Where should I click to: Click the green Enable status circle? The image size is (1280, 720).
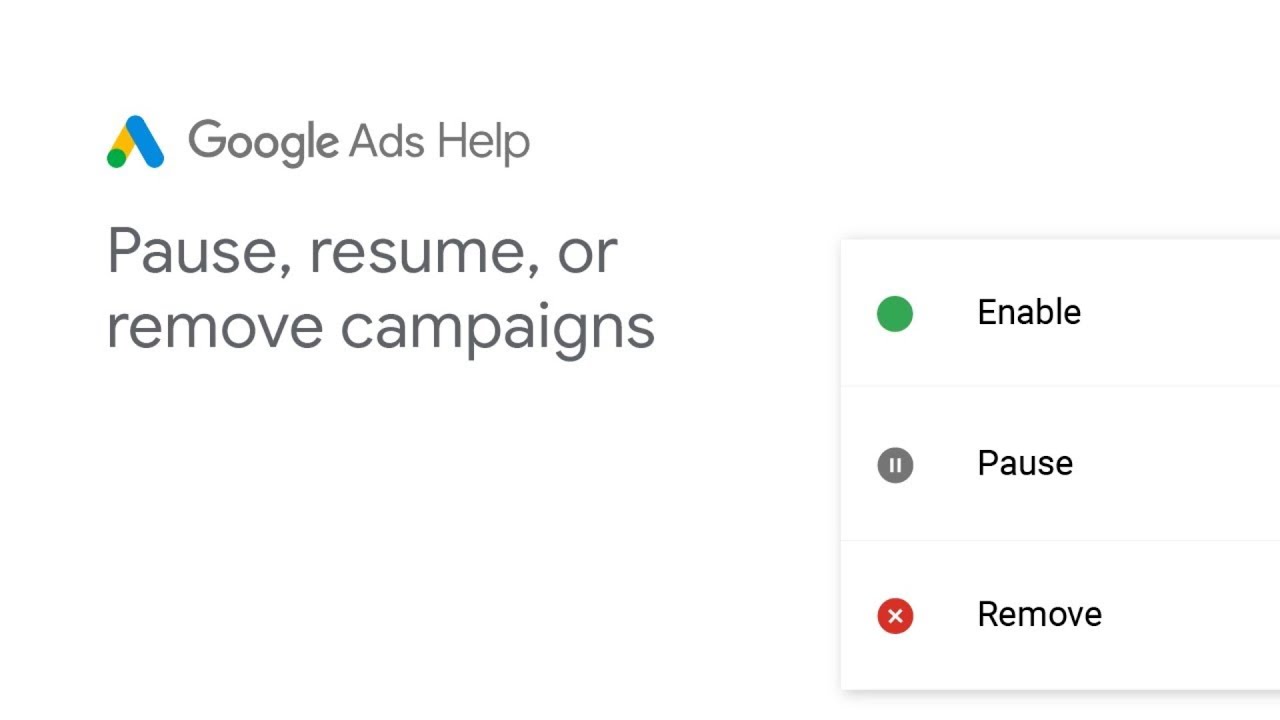895,314
